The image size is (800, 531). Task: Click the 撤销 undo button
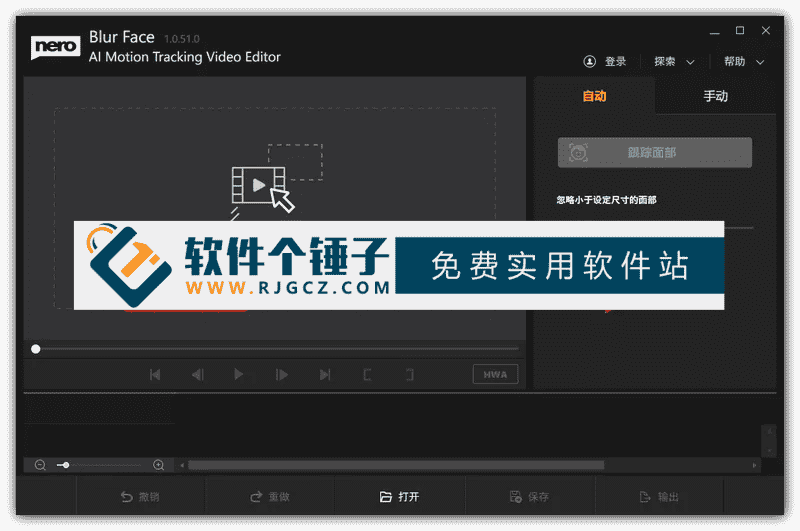point(140,497)
